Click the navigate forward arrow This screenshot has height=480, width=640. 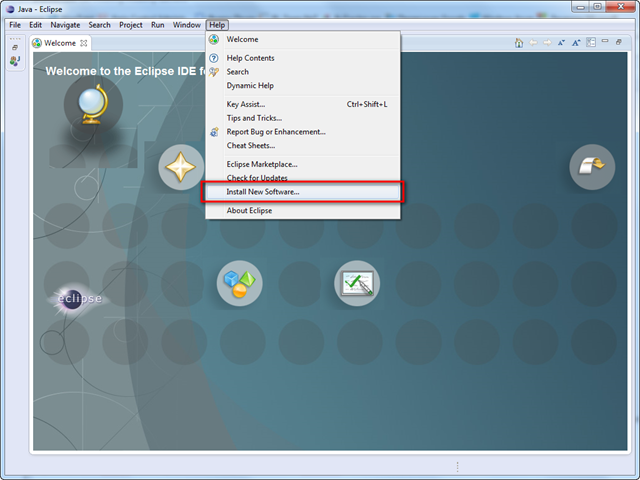[x=547, y=43]
